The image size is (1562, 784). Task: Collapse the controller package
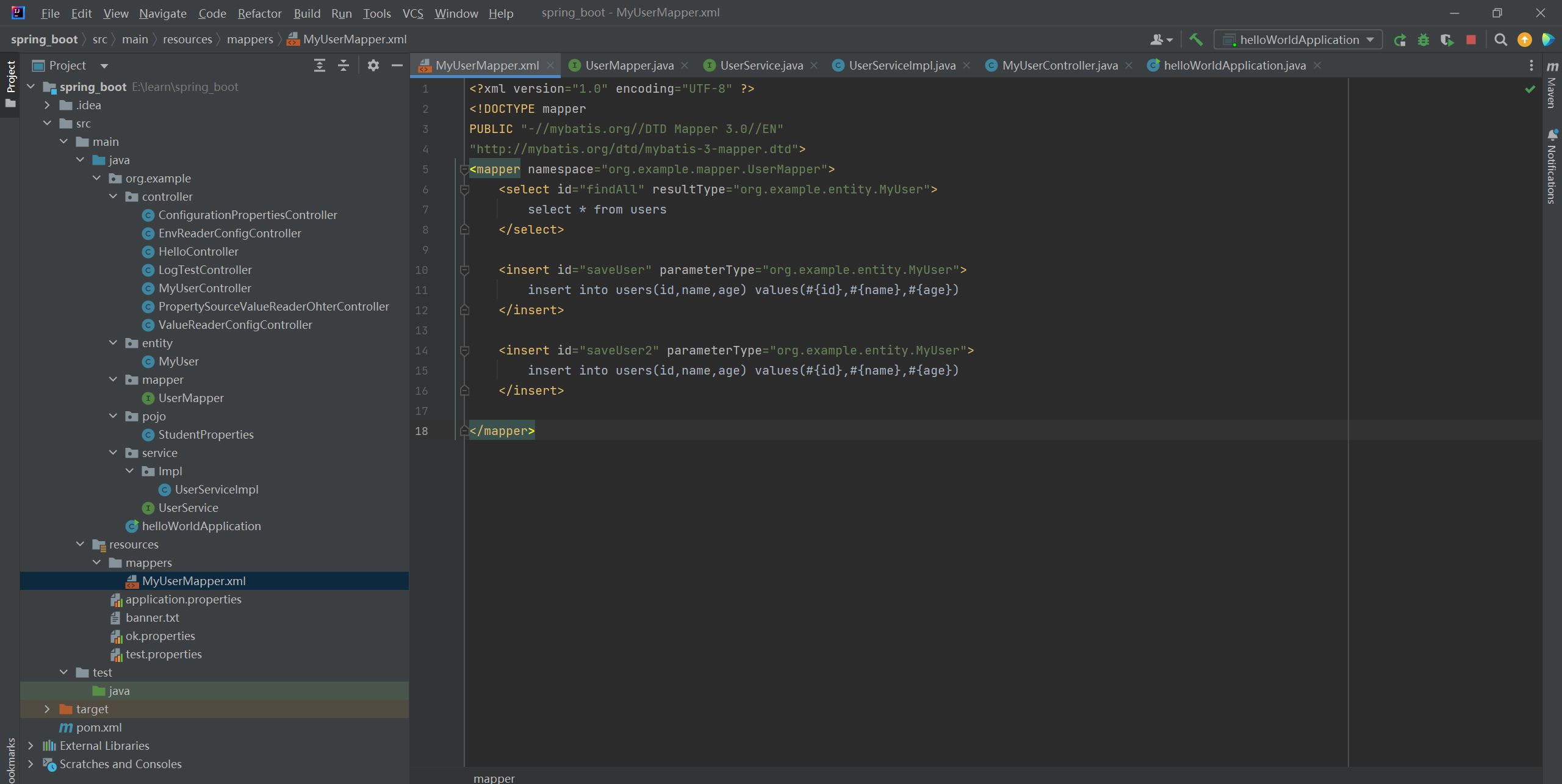pyautogui.click(x=113, y=196)
